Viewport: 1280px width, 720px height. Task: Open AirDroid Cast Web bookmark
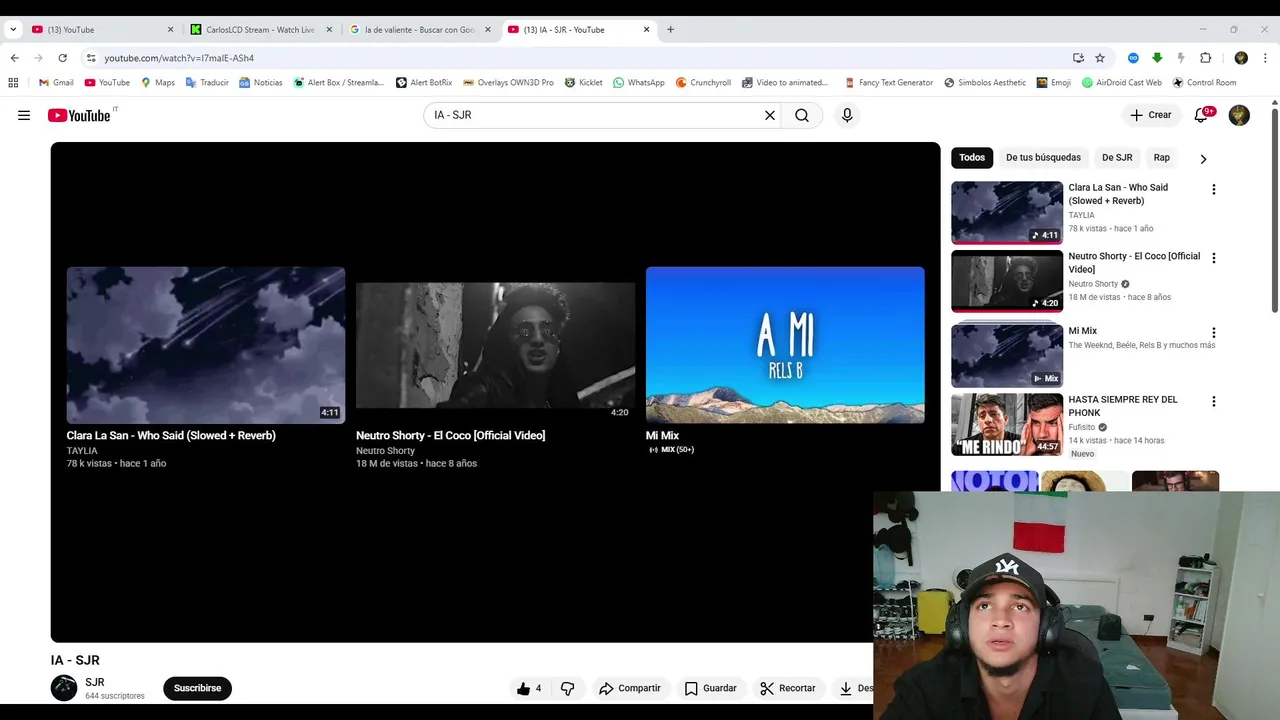click(1122, 83)
